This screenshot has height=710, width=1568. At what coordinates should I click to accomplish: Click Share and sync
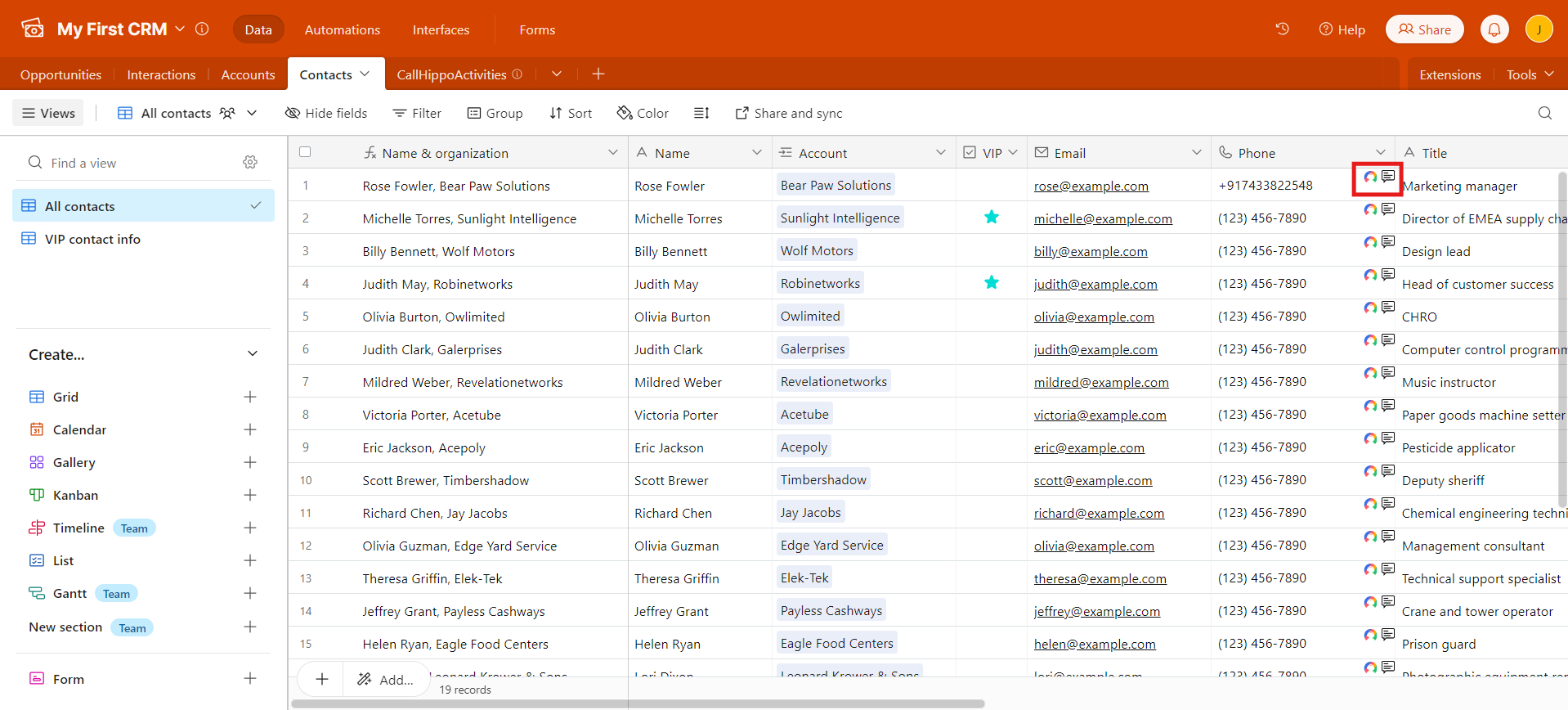click(x=789, y=113)
